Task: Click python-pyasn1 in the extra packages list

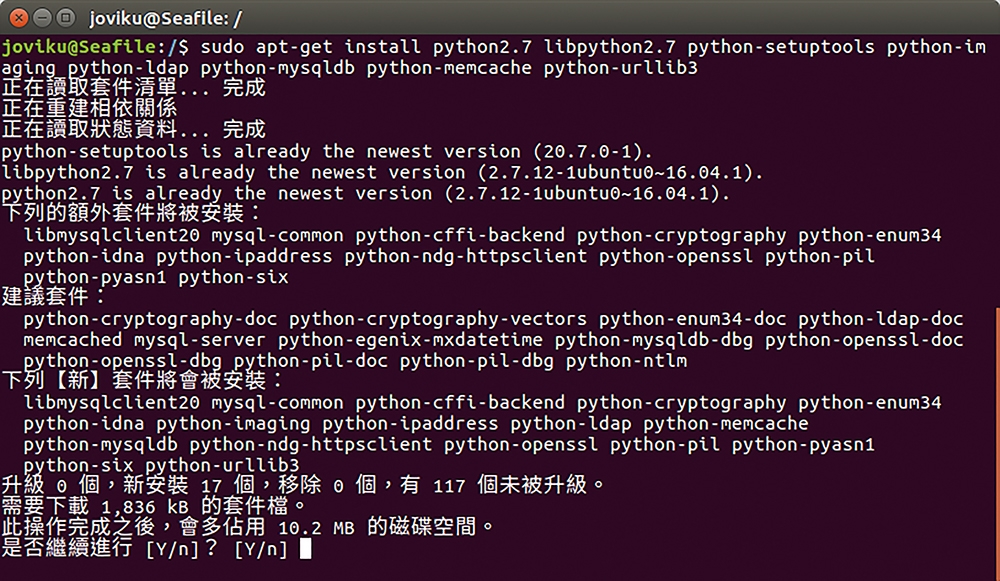Action: click(95, 277)
